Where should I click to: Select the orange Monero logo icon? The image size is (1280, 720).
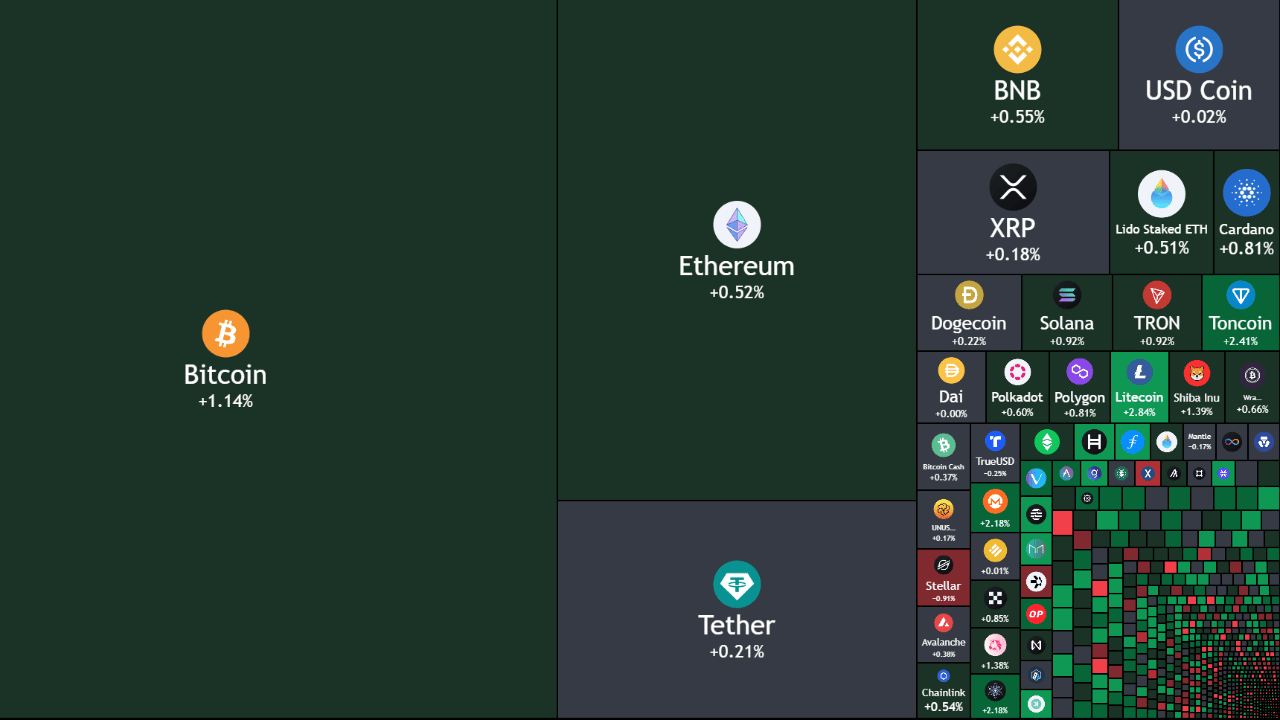[x=995, y=500]
